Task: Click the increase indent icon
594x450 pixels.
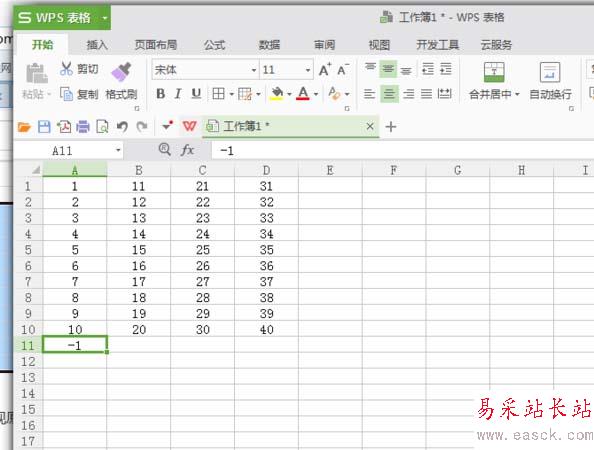Action: 446,69
